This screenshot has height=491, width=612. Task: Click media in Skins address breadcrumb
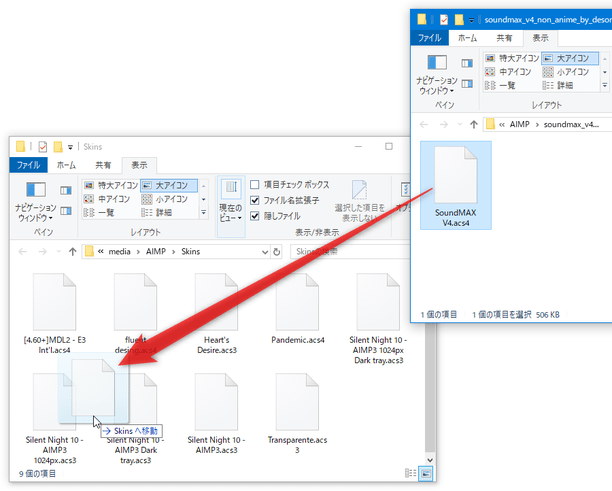[119, 252]
